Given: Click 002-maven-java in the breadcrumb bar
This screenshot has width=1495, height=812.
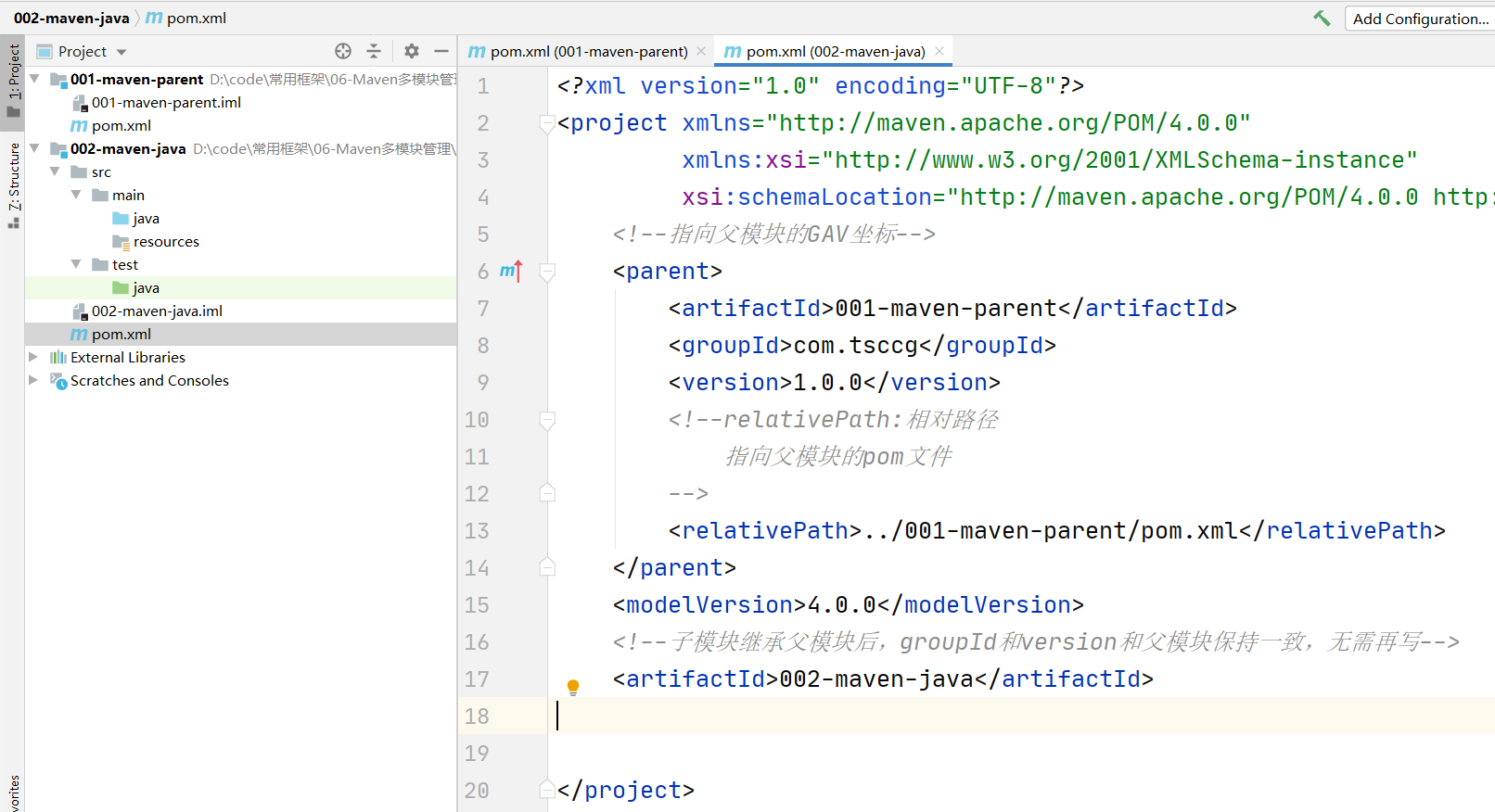Looking at the screenshot, I should click(x=71, y=18).
